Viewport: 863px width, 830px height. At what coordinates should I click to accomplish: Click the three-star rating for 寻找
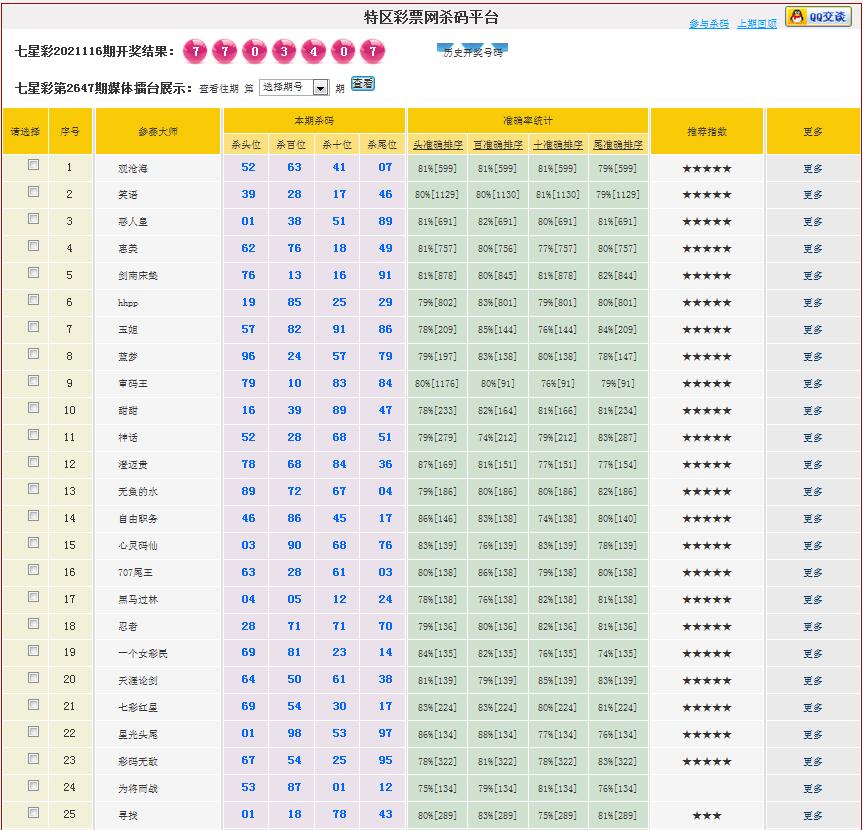[x=707, y=816]
